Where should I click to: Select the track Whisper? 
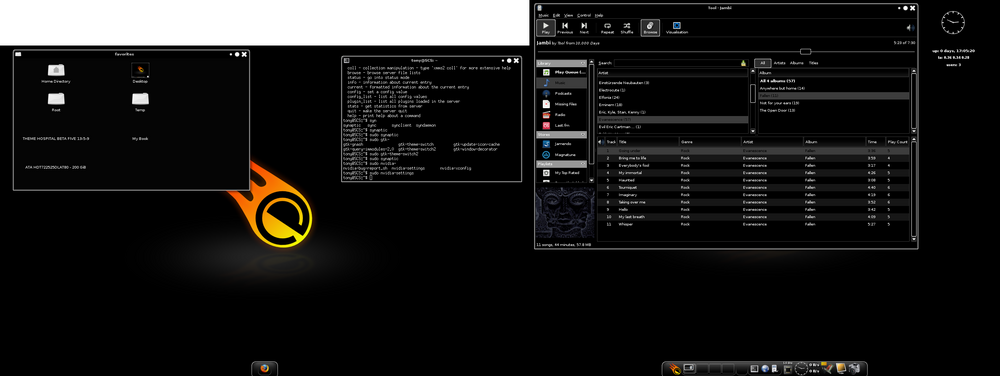[754, 224]
